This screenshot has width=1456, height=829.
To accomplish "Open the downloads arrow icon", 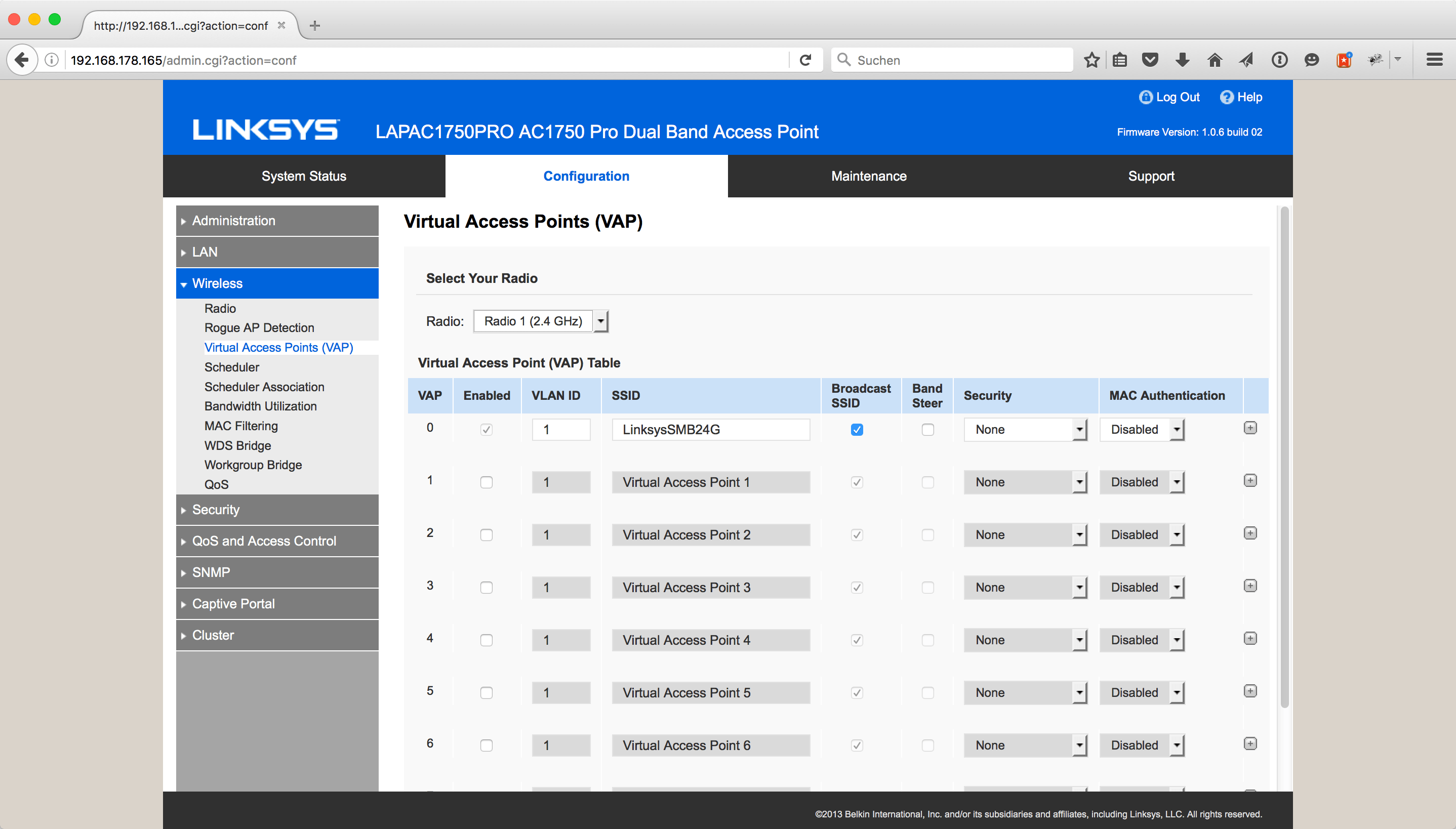I will click(1182, 60).
